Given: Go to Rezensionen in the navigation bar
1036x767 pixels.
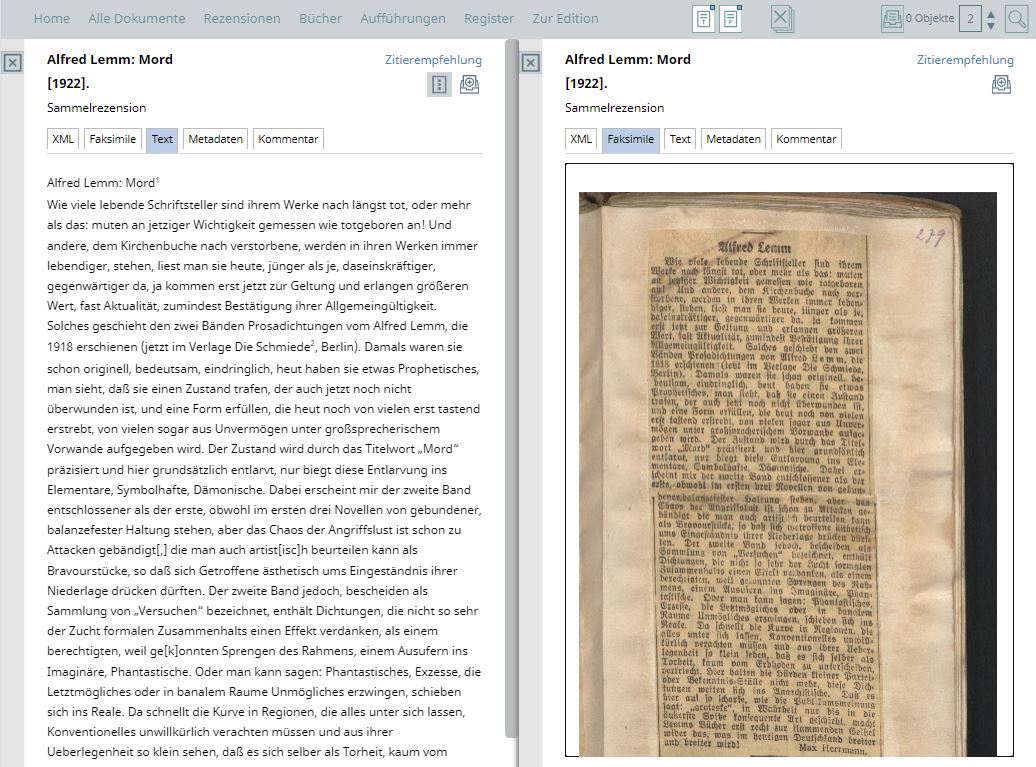Looking at the screenshot, I should pos(242,18).
